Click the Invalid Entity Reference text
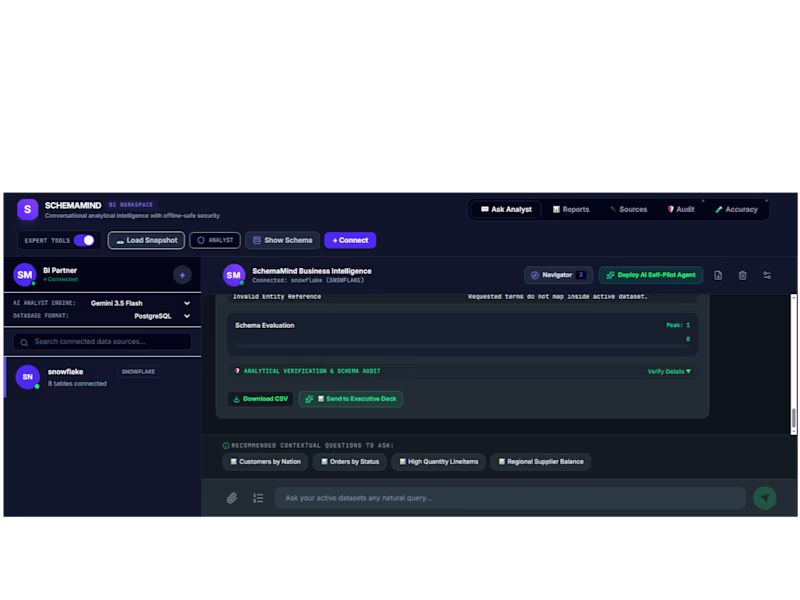This screenshot has width=800, height=600. [x=277, y=297]
